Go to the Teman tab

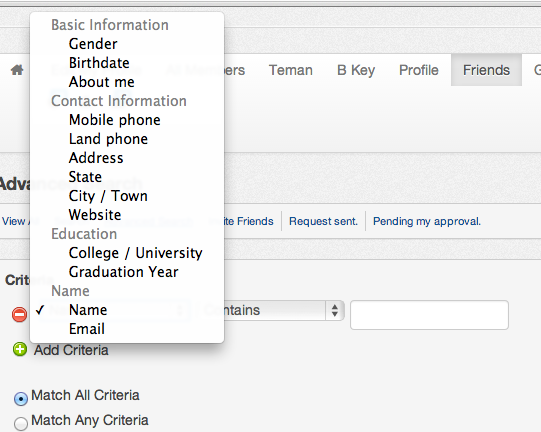tap(291, 70)
